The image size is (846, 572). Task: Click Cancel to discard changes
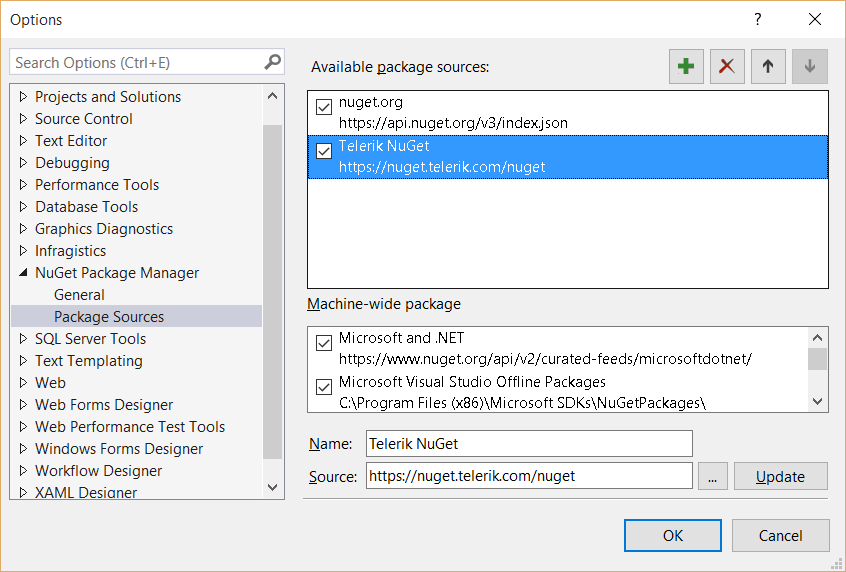(x=780, y=535)
